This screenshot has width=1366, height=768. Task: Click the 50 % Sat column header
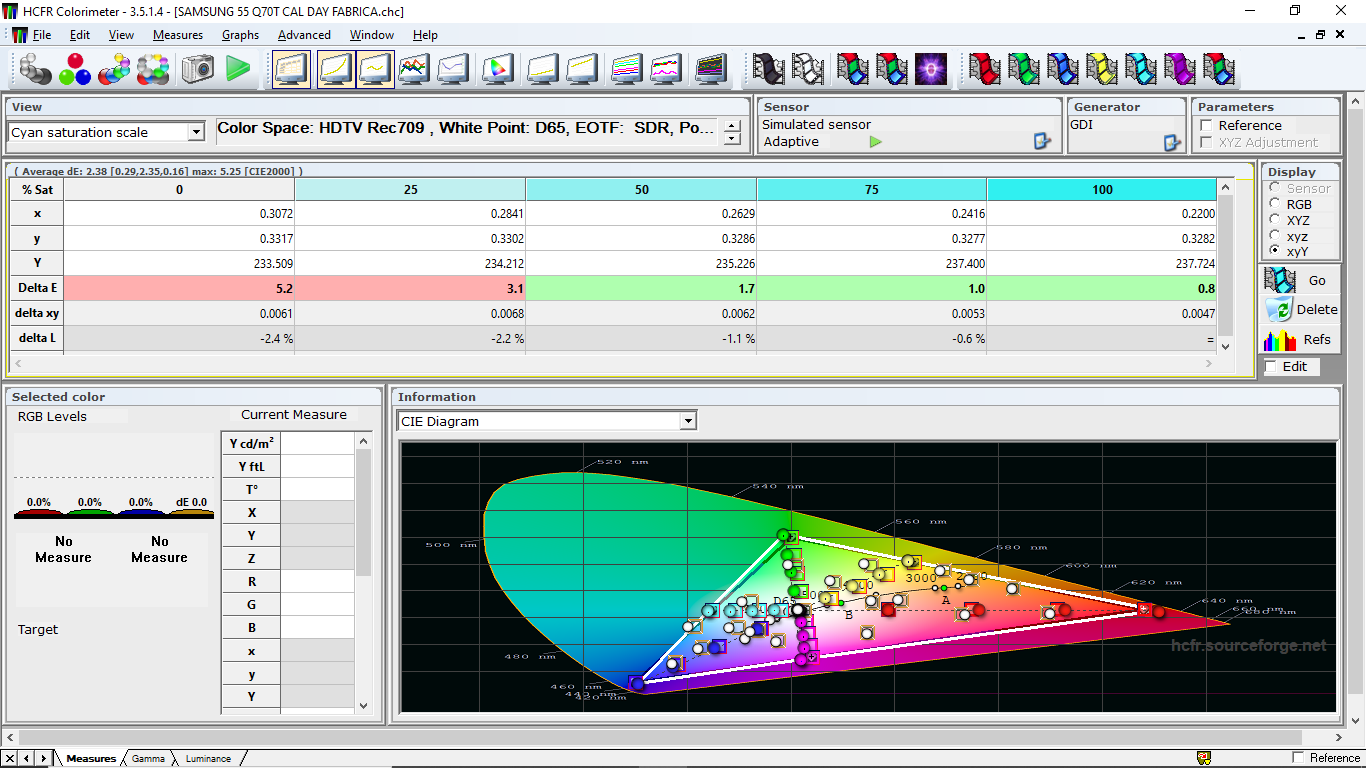click(641, 189)
